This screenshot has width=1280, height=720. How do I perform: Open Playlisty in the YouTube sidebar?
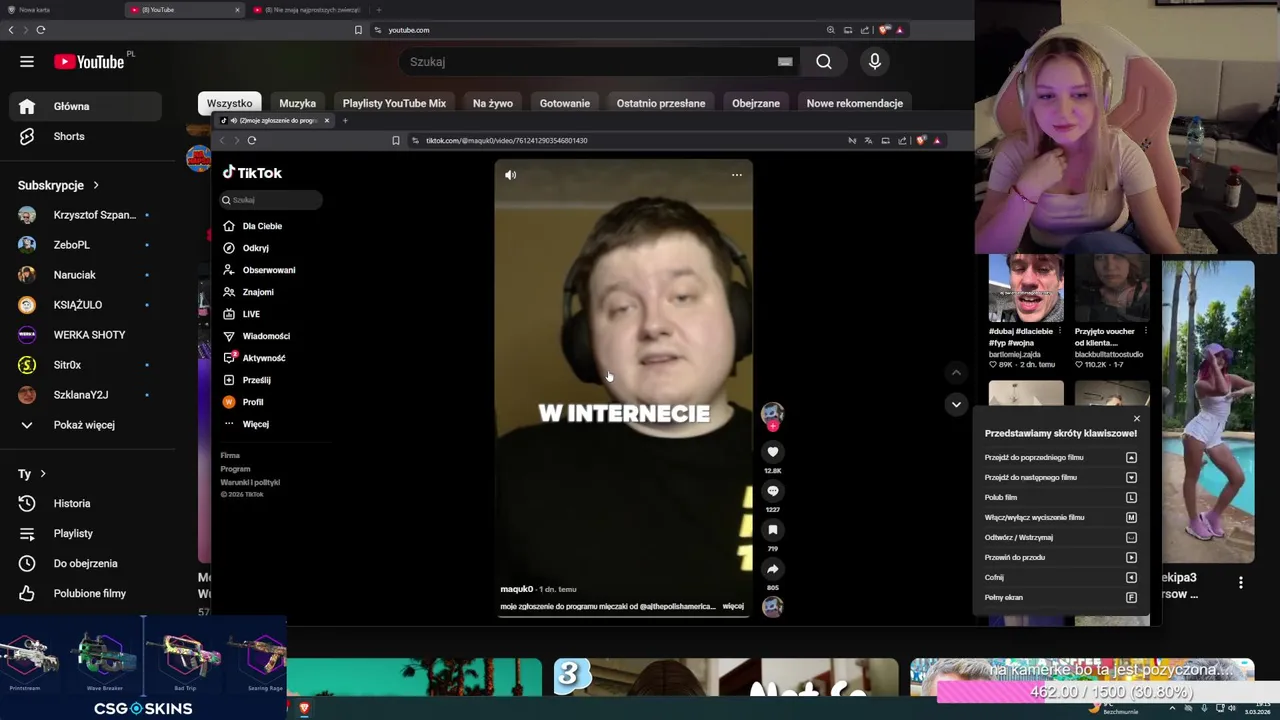coord(86,533)
